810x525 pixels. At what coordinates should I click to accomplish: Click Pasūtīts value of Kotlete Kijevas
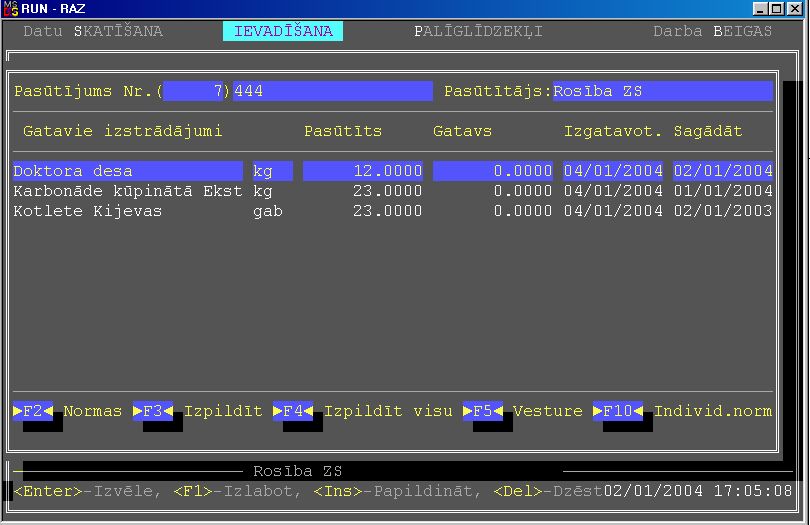(387, 211)
